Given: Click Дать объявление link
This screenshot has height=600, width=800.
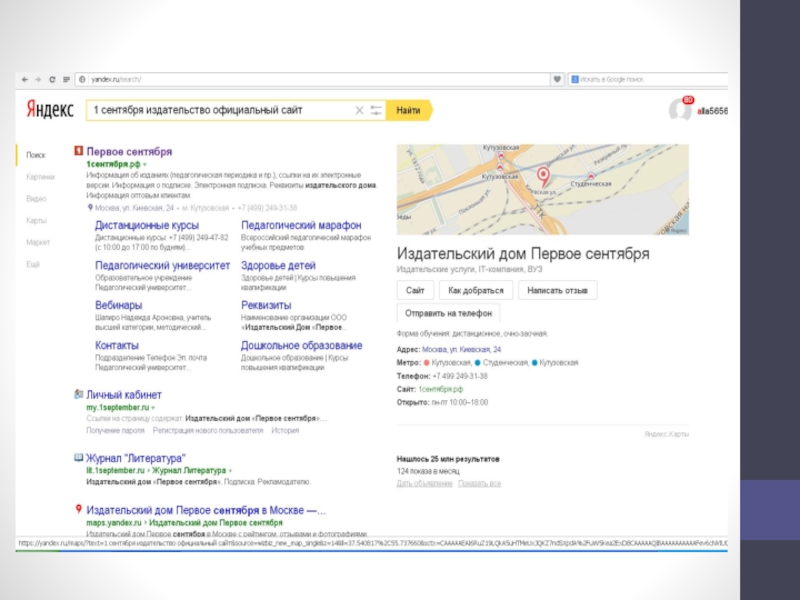Looking at the screenshot, I should [x=424, y=483].
